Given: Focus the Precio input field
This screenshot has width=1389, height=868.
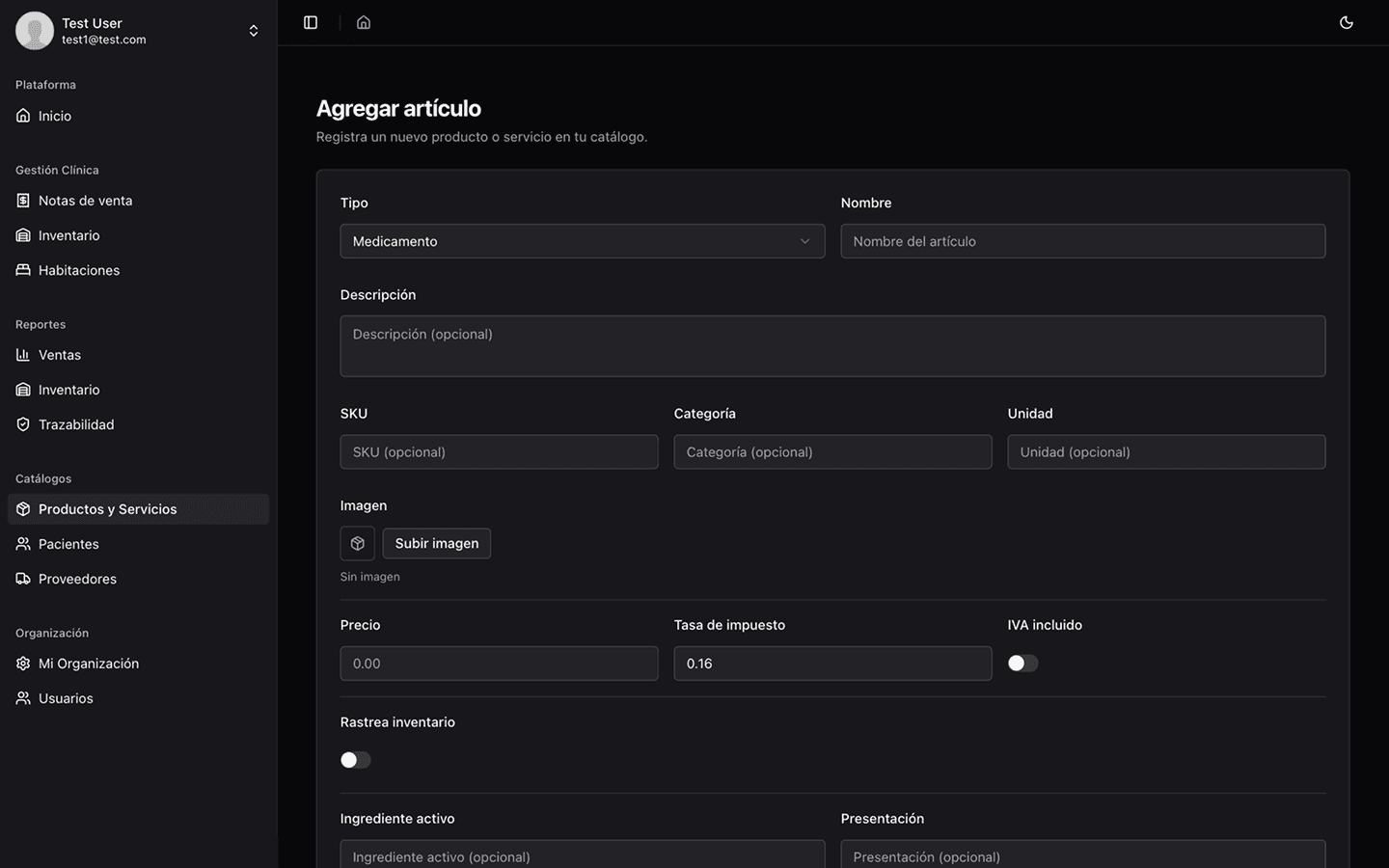Looking at the screenshot, I should tap(499, 664).
